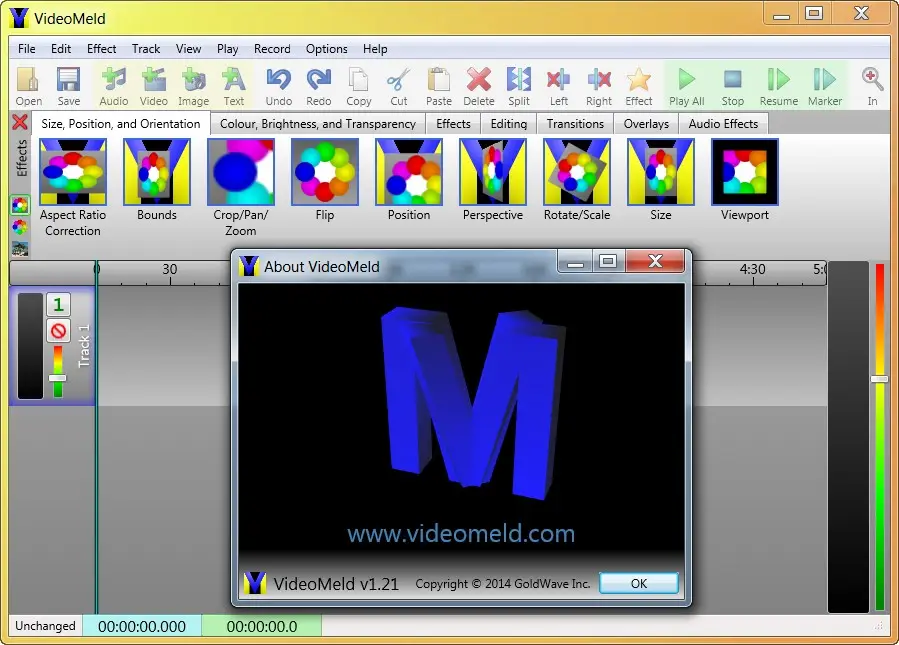
Task: Switch to the Editing tab
Action: pos(509,124)
